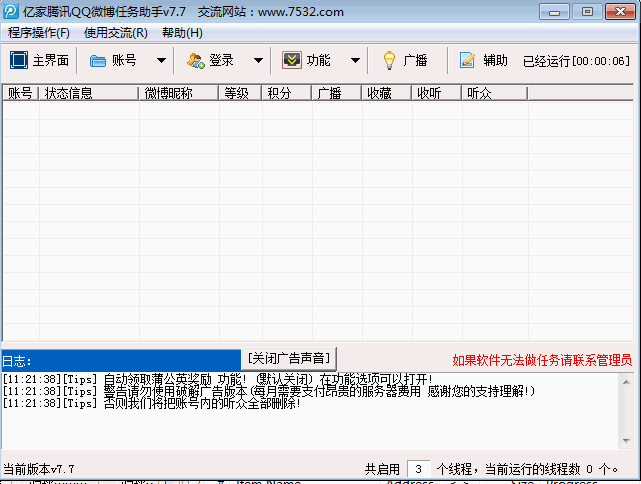Click the 功能 download-arrow icon
Viewport: 641px width, 484px height.
click(291, 60)
